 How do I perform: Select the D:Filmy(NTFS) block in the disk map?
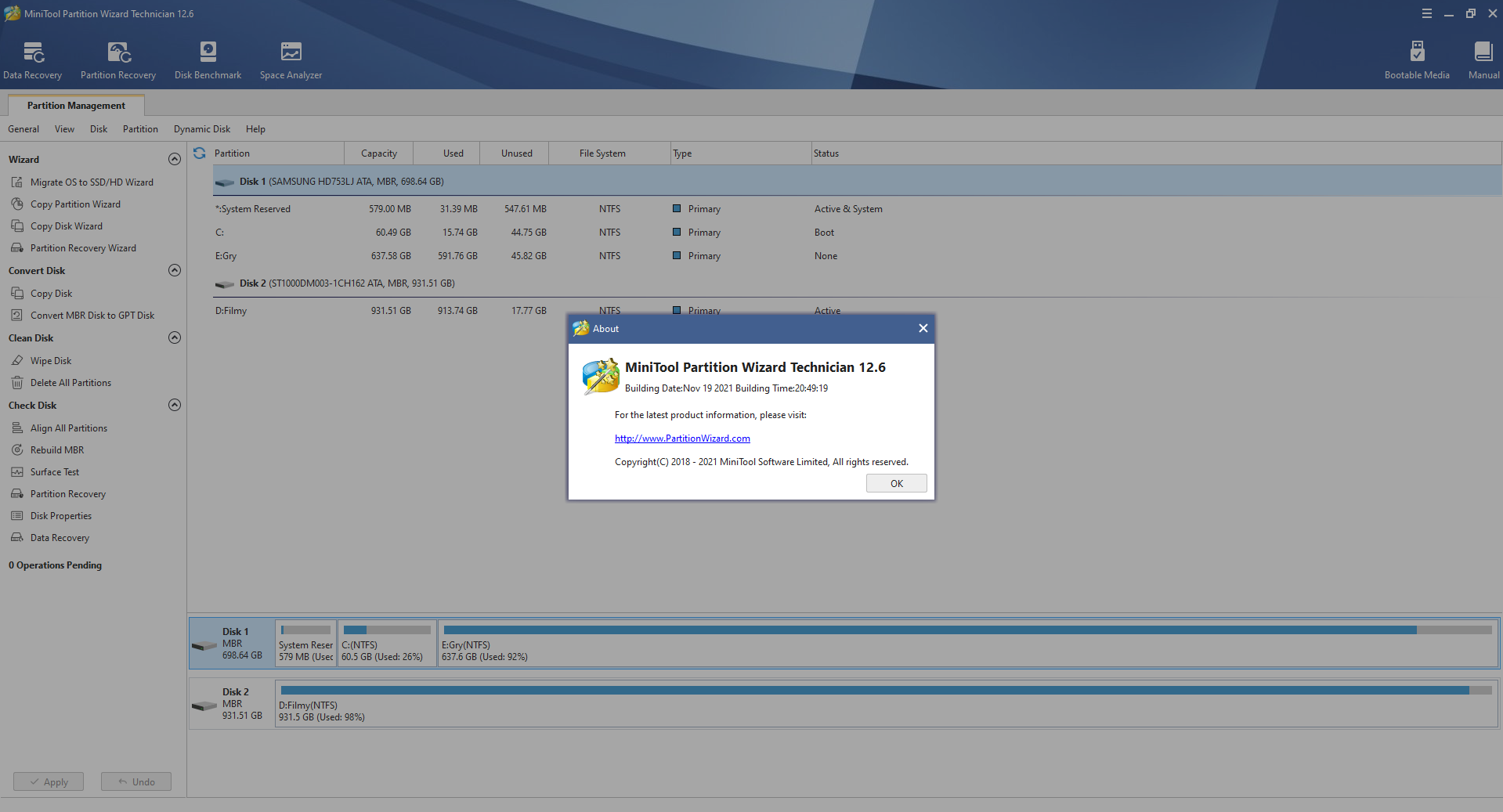(x=887, y=704)
